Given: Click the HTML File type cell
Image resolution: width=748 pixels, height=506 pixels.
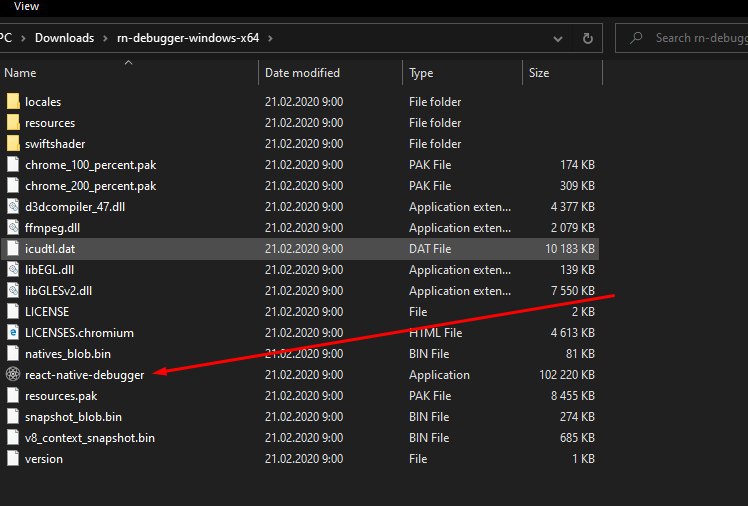Looking at the screenshot, I should 436,332.
